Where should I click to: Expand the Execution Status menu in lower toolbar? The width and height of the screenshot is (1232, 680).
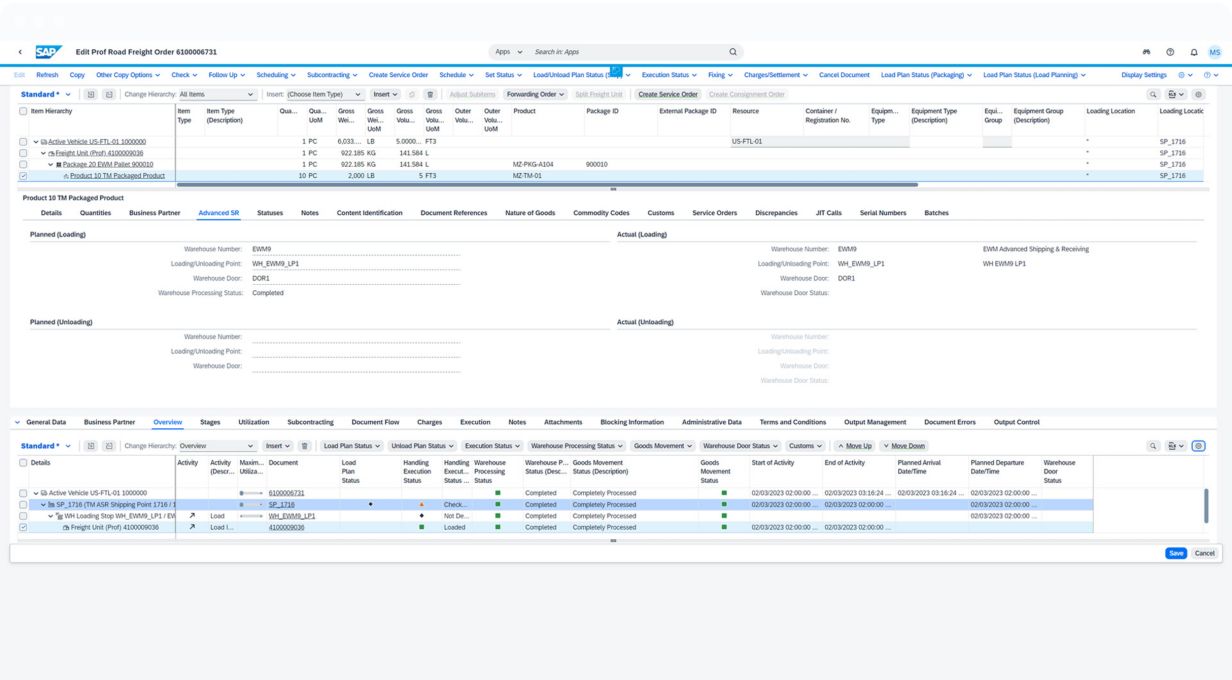tap(492, 446)
